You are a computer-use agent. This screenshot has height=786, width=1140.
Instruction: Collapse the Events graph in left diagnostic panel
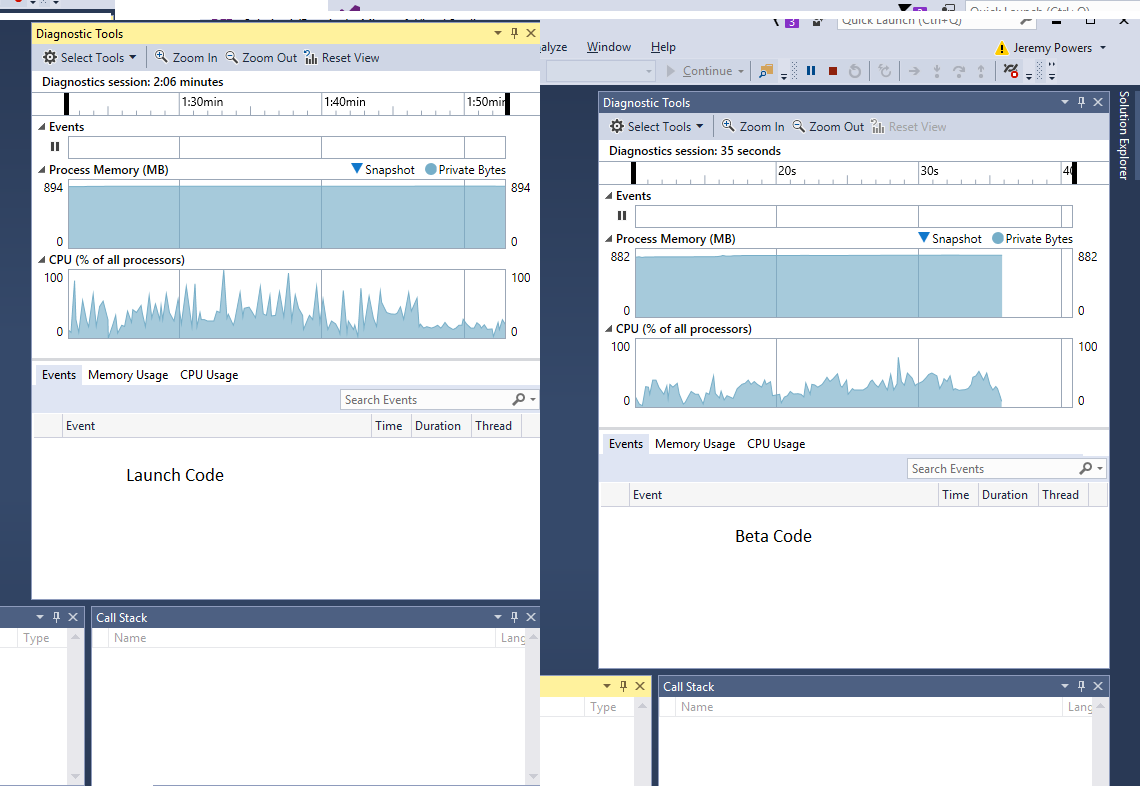(x=42, y=127)
